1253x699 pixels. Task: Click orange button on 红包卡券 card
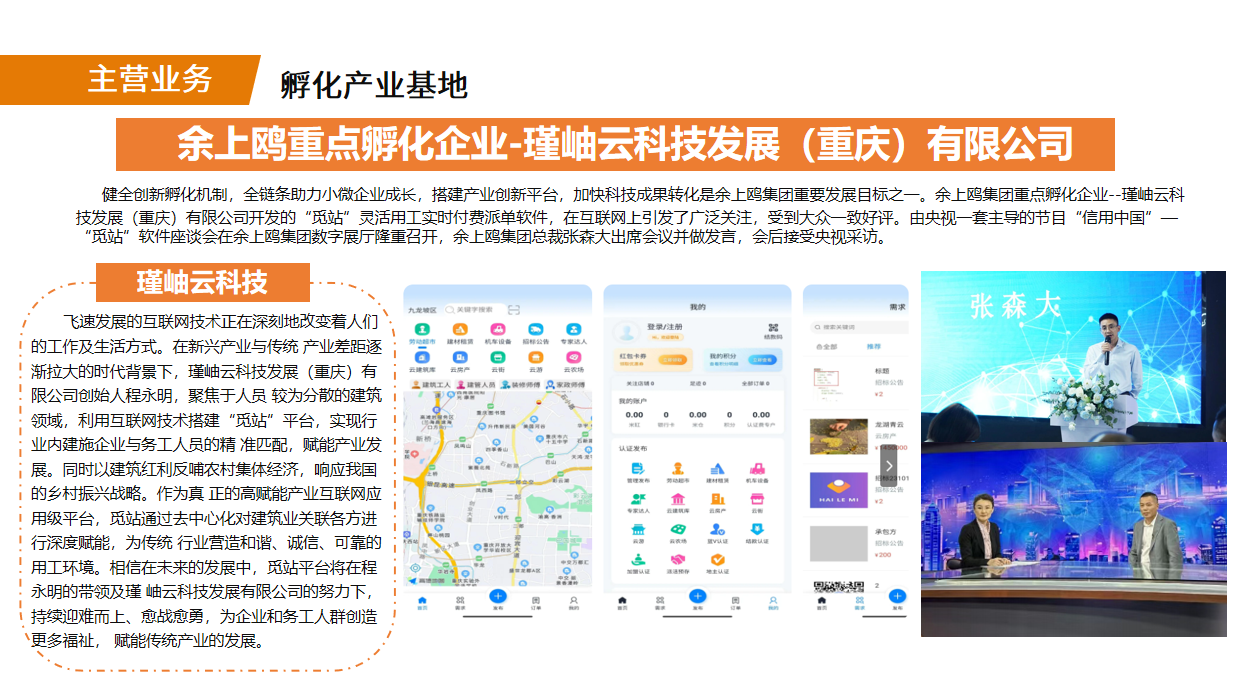(672, 360)
